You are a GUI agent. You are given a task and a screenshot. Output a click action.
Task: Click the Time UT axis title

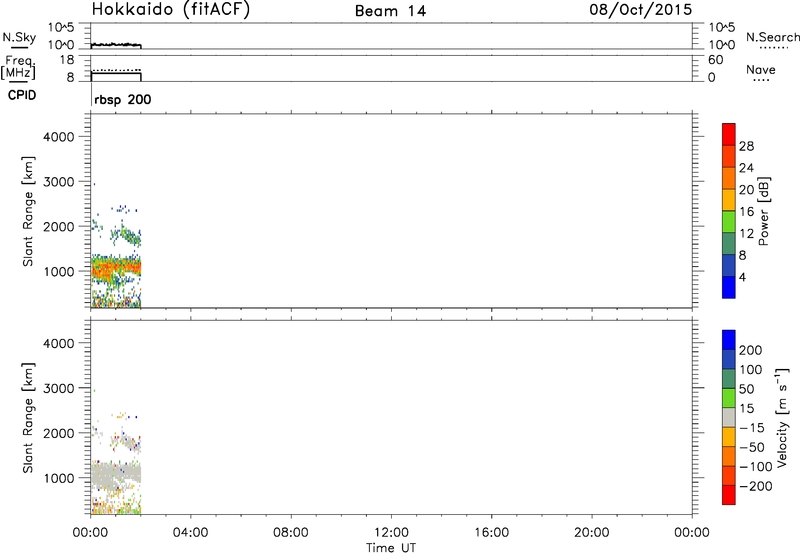pyautogui.click(x=391, y=548)
